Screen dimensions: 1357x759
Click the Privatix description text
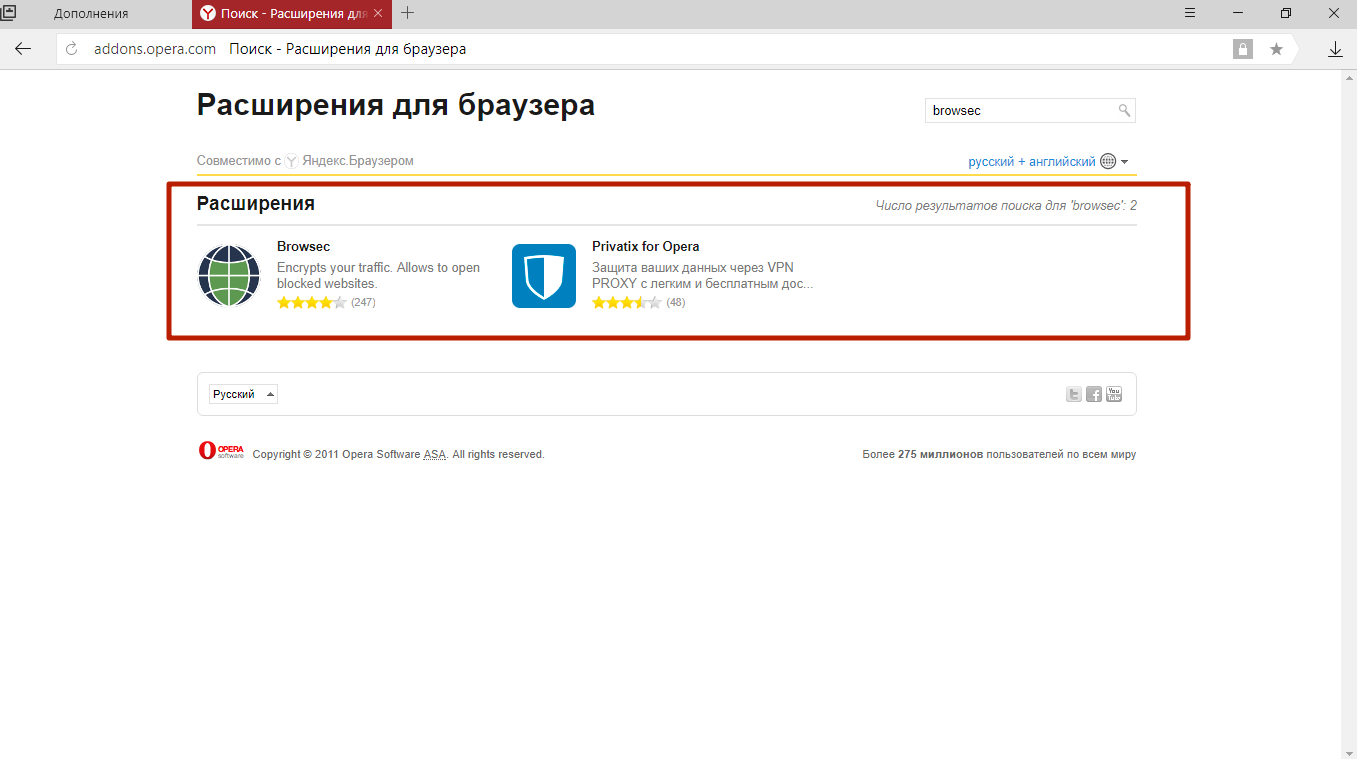point(702,275)
